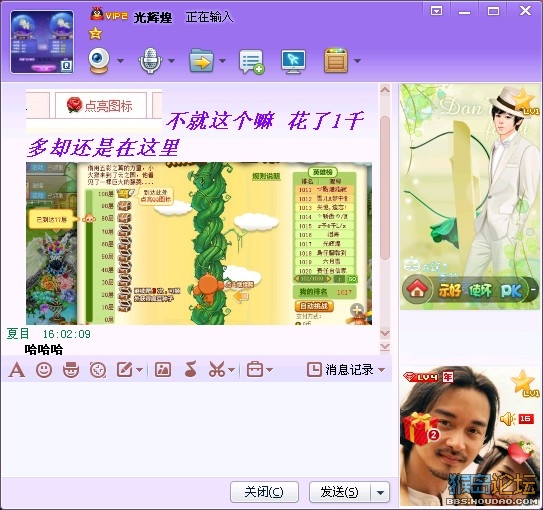Click the chat vertical scrollbar thumb
The image size is (543, 510).
coord(385,188)
